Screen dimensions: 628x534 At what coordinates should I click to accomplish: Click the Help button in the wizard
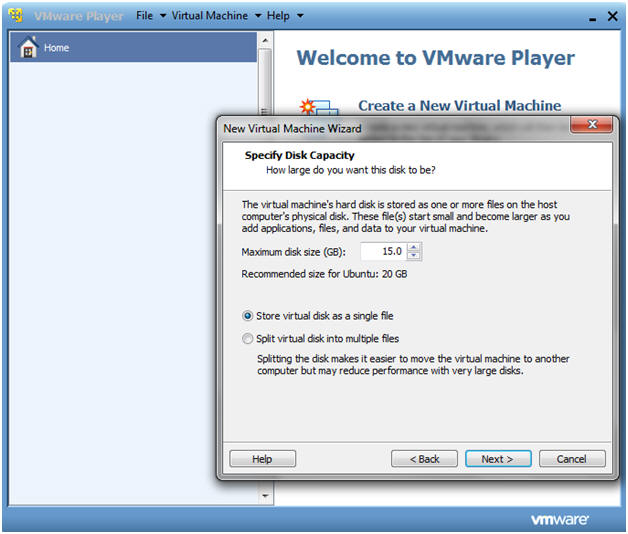(262, 459)
